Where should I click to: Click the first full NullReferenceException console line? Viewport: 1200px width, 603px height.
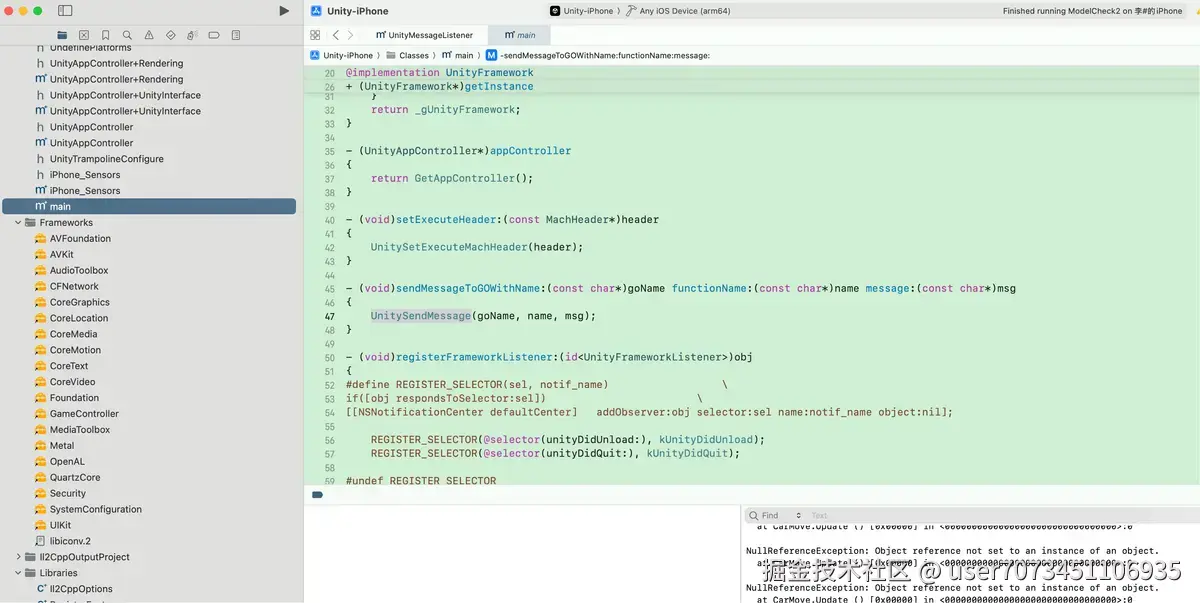pyautogui.click(x=952, y=551)
